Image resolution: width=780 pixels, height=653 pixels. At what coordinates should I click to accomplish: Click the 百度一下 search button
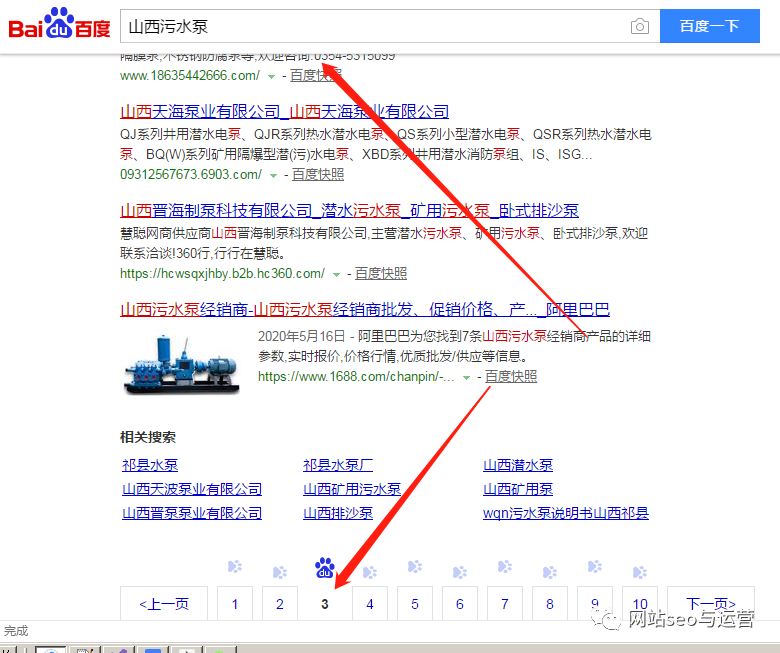[709, 26]
